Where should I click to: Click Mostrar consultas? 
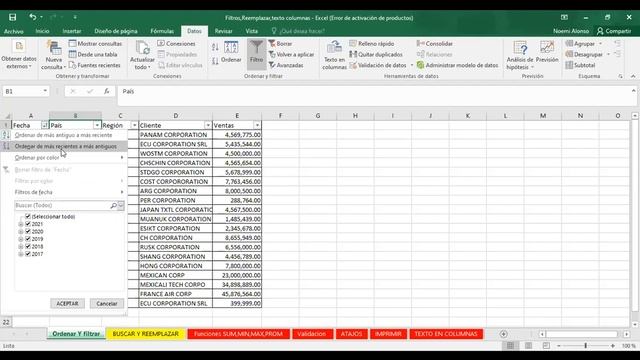[x=96, y=44]
